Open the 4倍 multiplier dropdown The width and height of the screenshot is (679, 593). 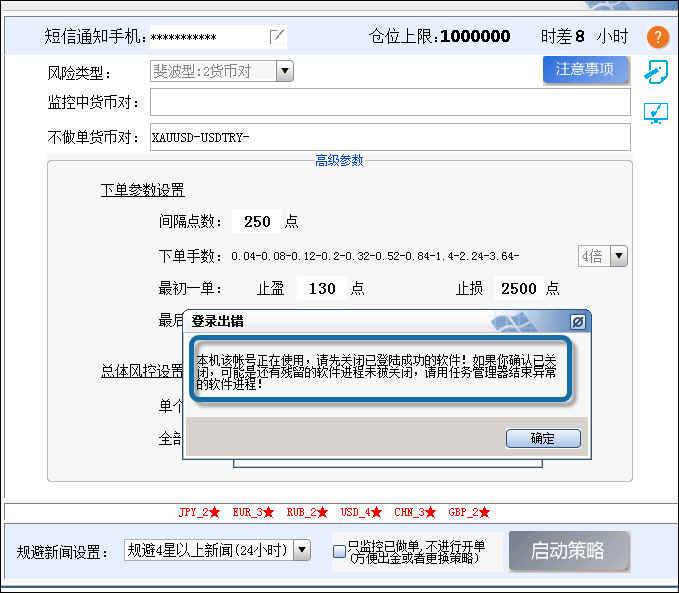pyautogui.click(x=619, y=256)
